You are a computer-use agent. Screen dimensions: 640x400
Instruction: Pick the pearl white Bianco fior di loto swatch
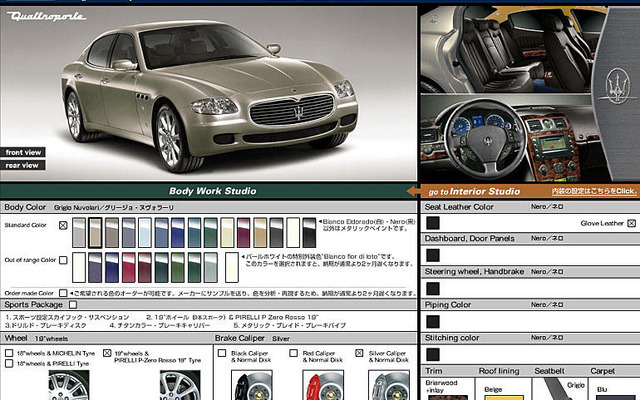[231, 267]
